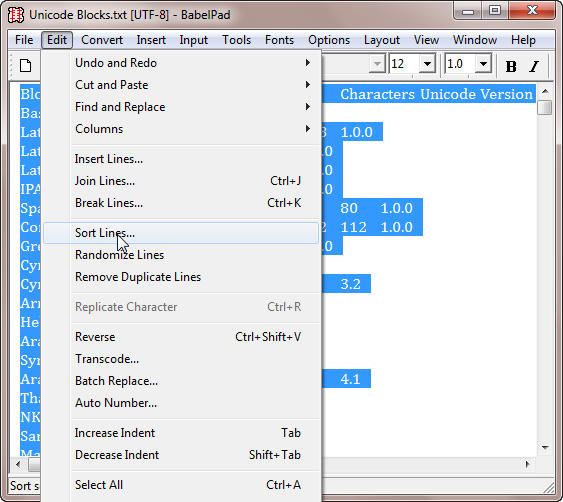Open the Help menu
The height and width of the screenshot is (502, 563).
click(523, 40)
